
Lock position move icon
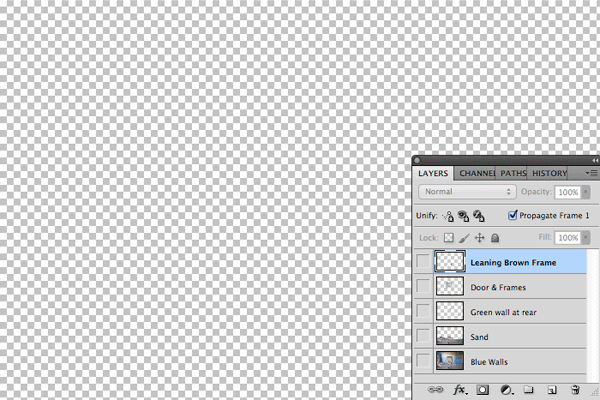point(479,238)
